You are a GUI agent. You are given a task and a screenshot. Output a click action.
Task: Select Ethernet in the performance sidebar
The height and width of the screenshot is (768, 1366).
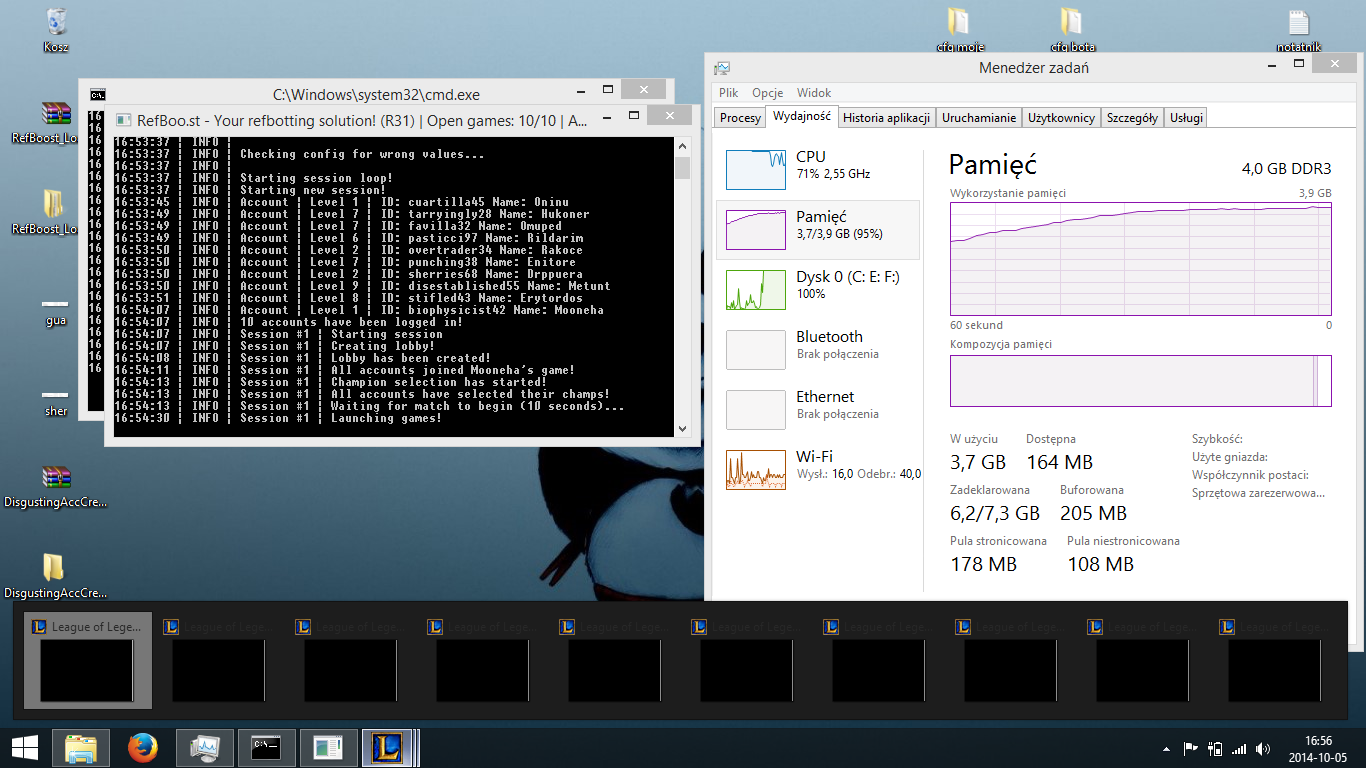[818, 408]
